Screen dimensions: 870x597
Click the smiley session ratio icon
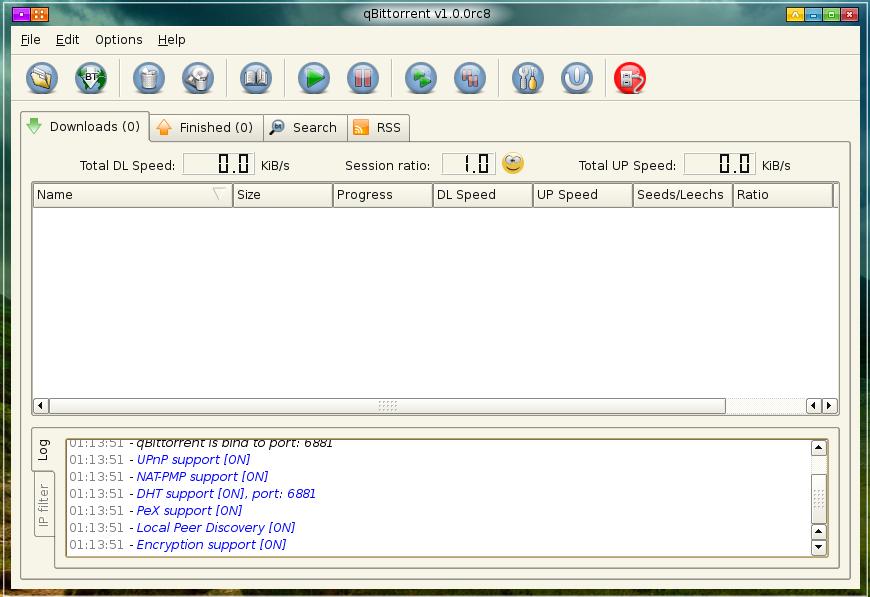513,163
